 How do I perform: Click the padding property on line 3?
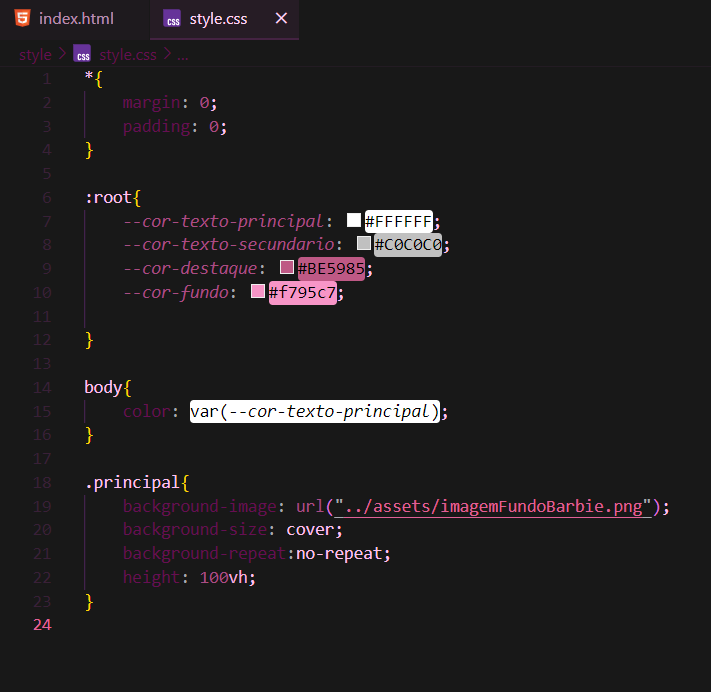point(156,127)
